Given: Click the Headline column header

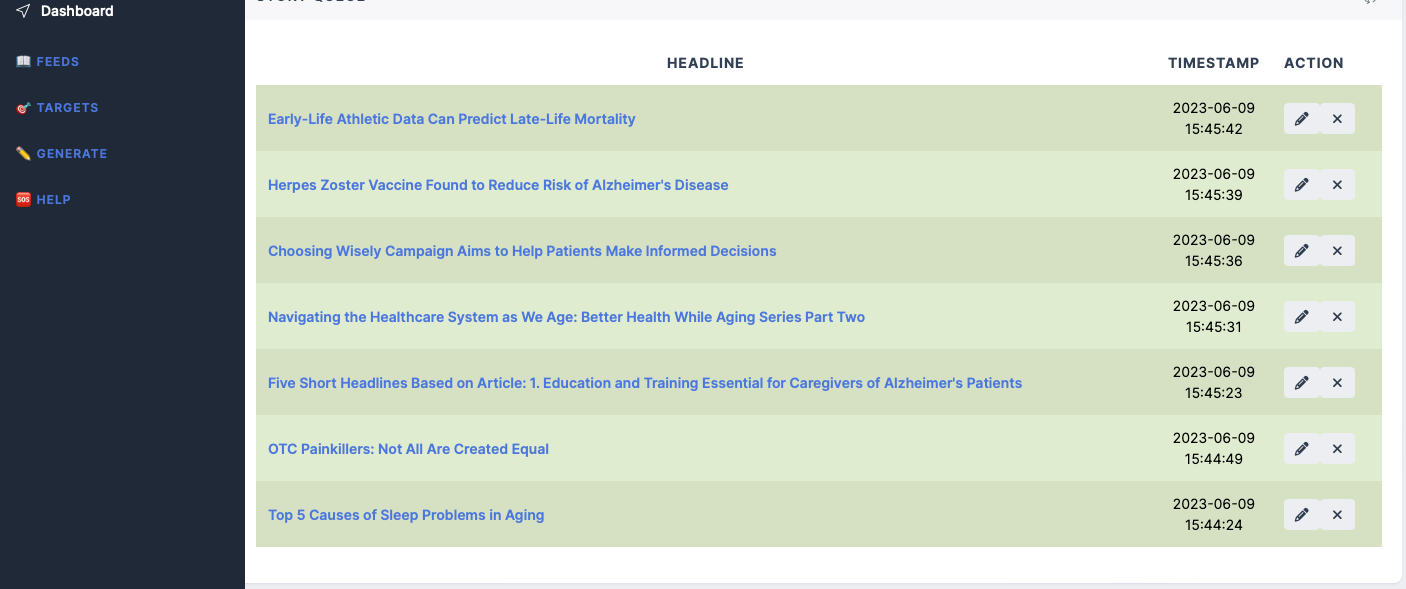Looking at the screenshot, I should 705,63.
